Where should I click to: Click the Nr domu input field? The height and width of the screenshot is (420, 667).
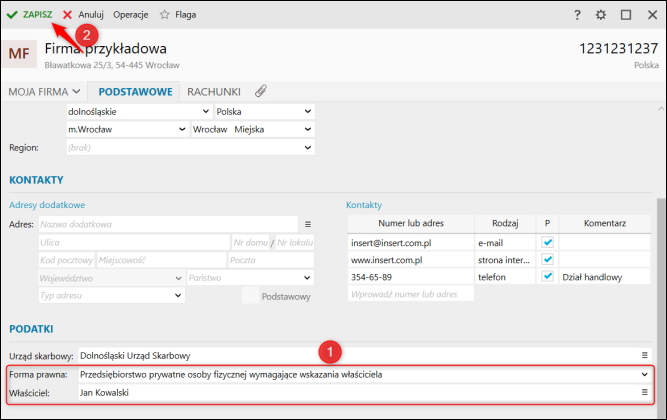(x=251, y=243)
